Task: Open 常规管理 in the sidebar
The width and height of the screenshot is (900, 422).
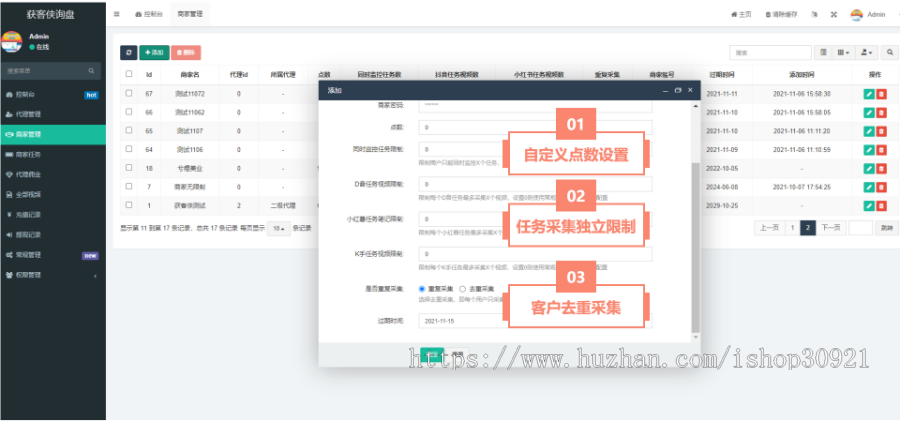Action: click(53, 255)
